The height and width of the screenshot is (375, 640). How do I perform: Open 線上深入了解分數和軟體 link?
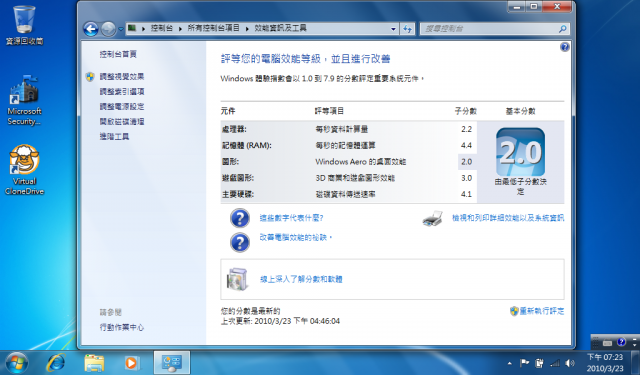point(301,280)
